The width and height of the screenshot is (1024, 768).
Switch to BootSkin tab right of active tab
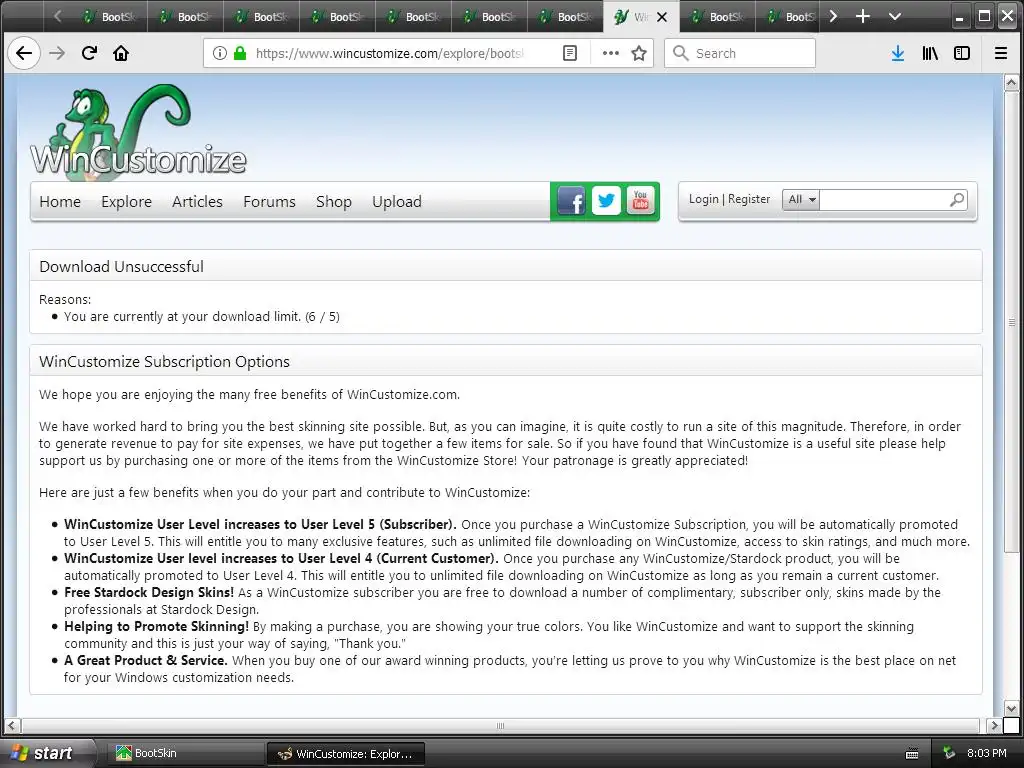717,17
